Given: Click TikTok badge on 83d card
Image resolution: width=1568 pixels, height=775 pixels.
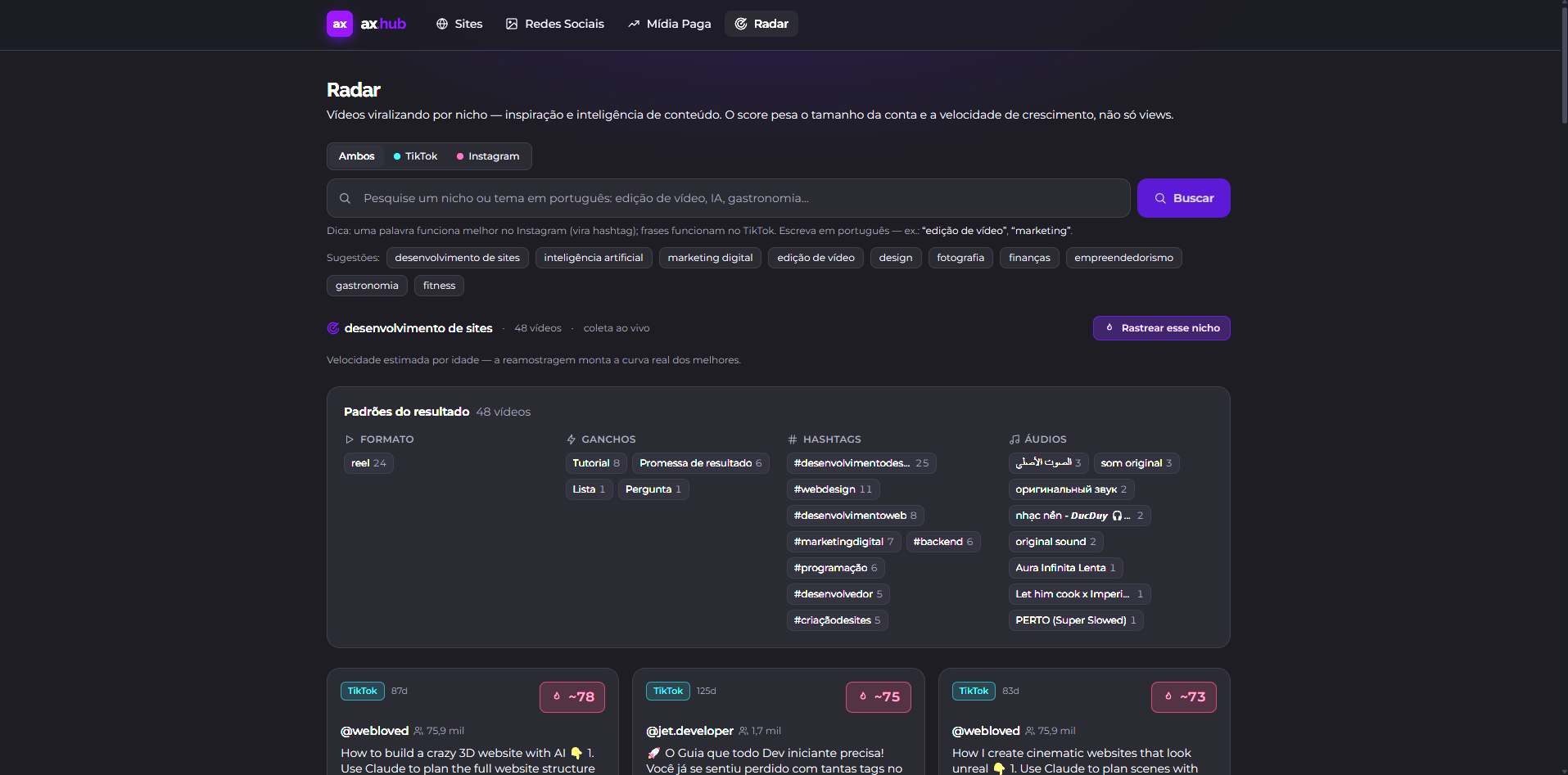Looking at the screenshot, I should click(974, 692).
